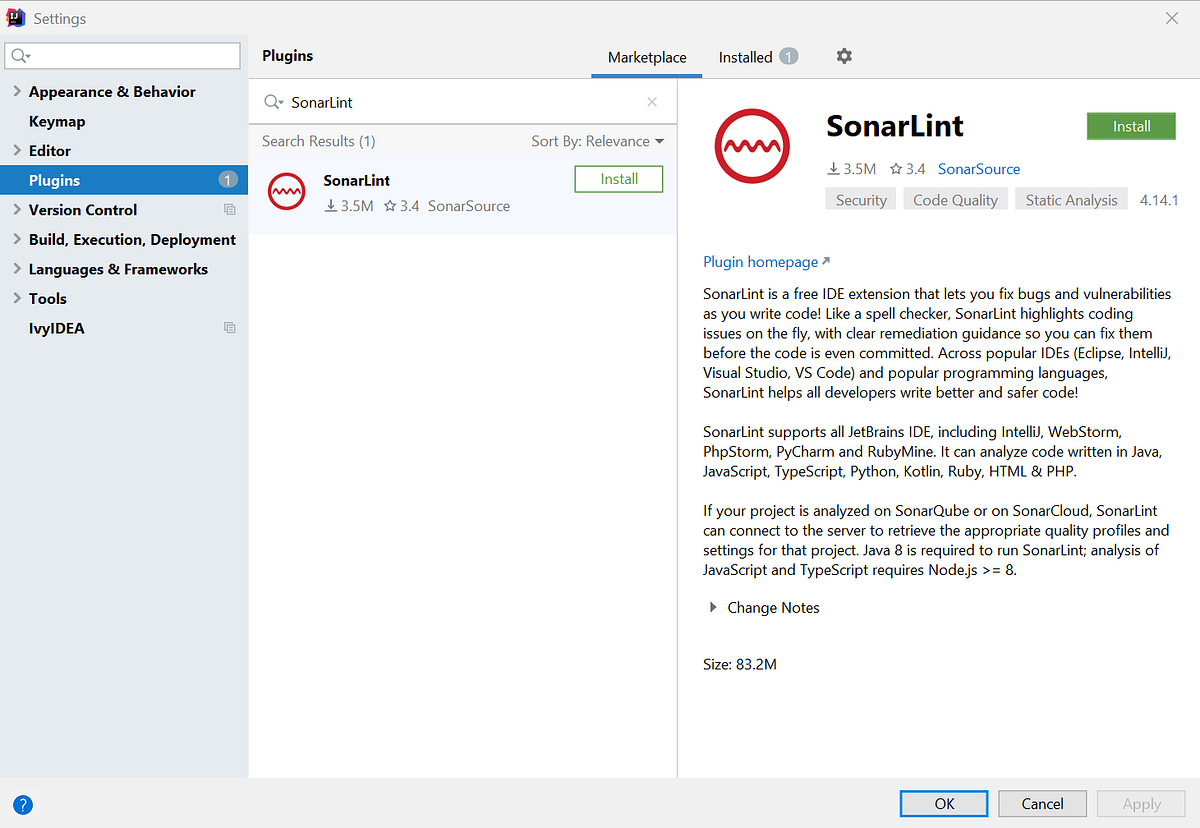Open the Plugin homepage link
The height and width of the screenshot is (828, 1200).
click(x=760, y=261)
